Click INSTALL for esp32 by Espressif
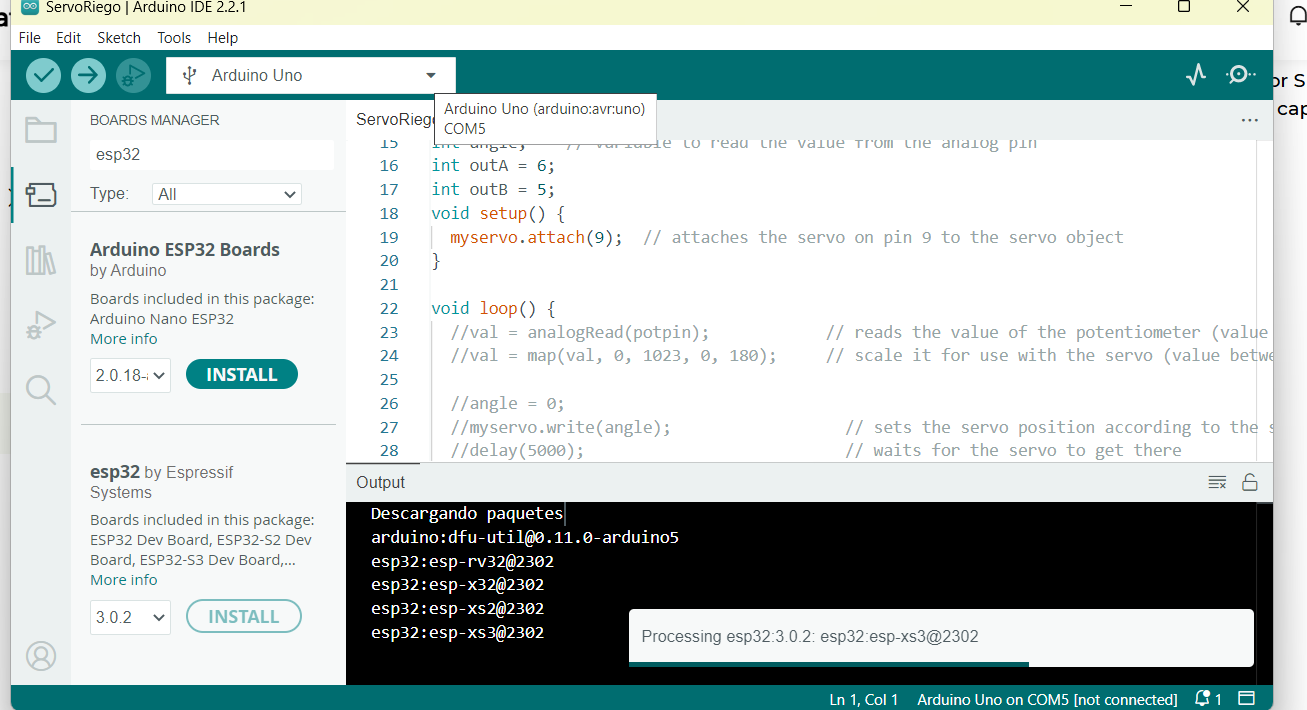Viewport: 1307px width, 710px height. coord(244,617)
